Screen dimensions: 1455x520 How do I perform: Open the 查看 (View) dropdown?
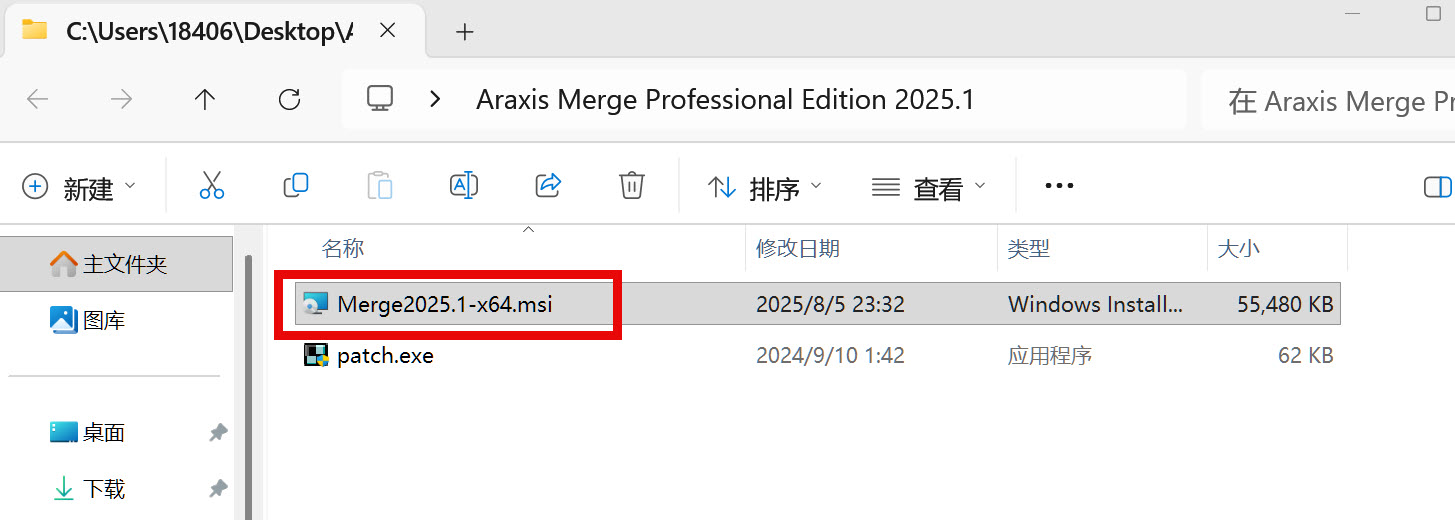(x=929, y=187)
